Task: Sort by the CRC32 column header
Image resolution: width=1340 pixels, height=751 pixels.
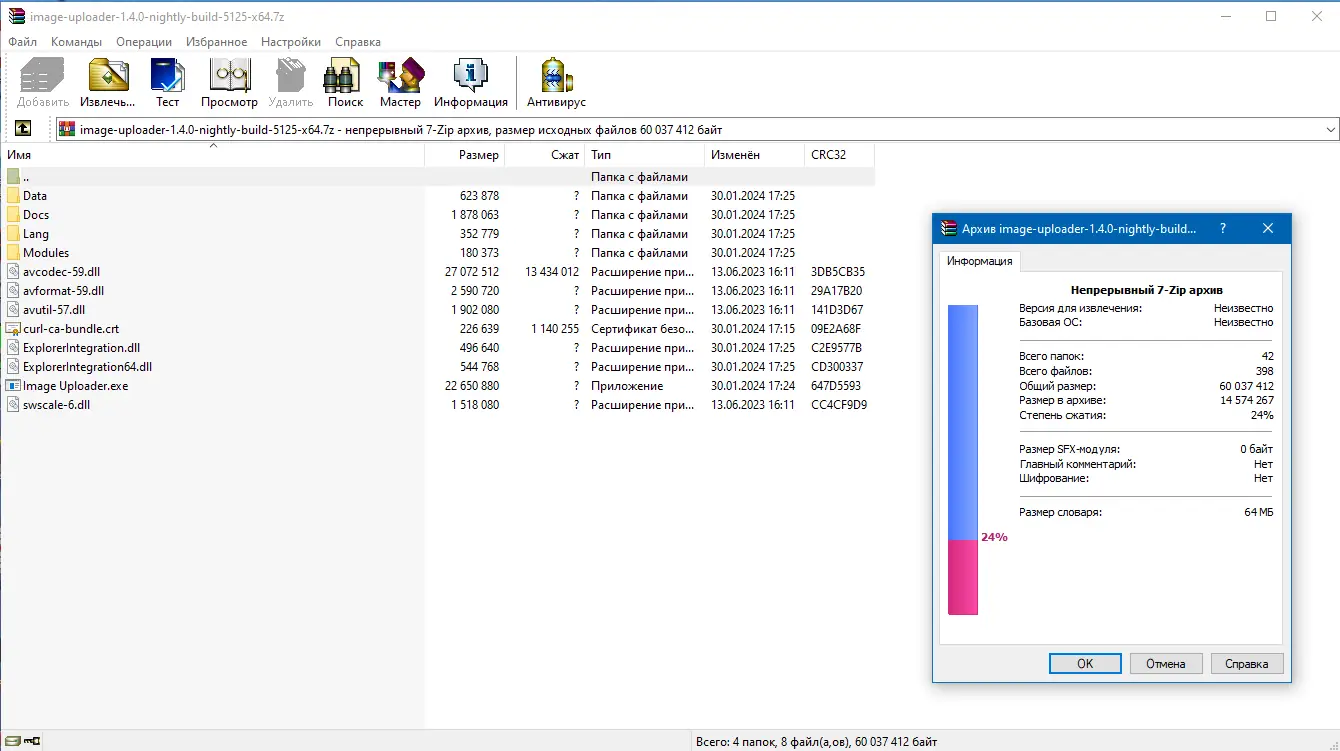Action: (840, 155)
